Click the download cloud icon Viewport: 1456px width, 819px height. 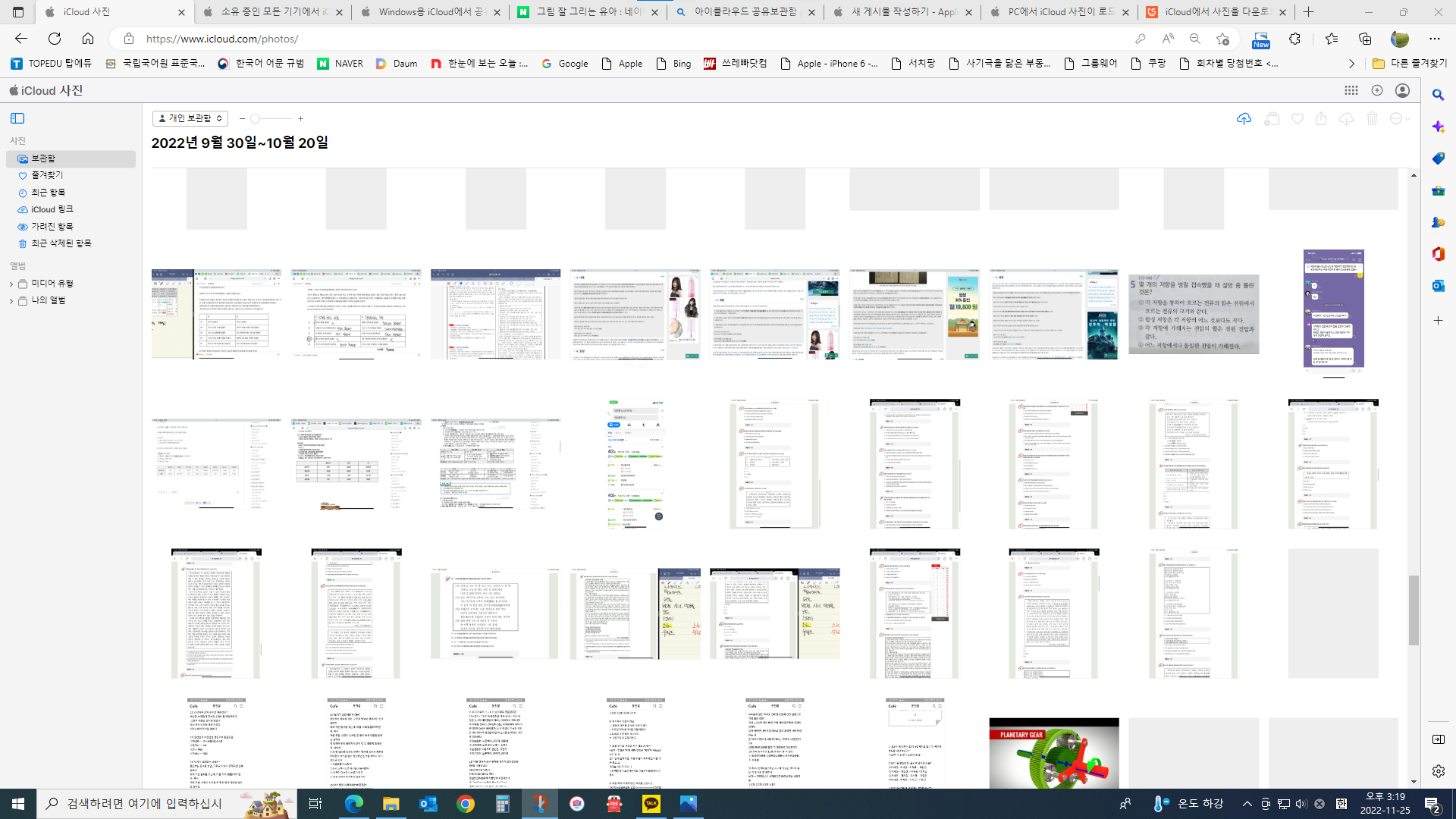coord(1346,119)
